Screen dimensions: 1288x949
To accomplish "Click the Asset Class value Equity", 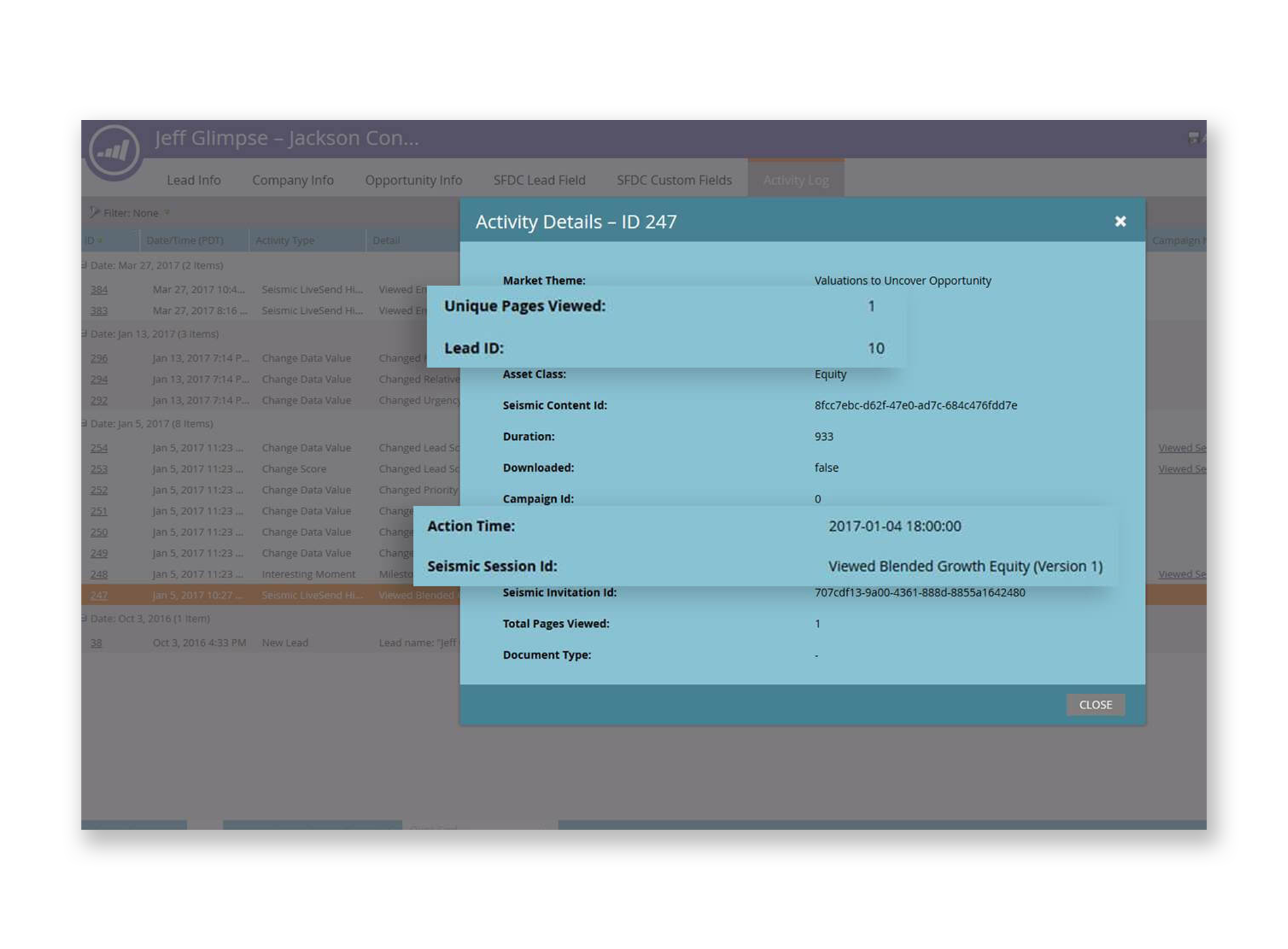I will (830, 374).
